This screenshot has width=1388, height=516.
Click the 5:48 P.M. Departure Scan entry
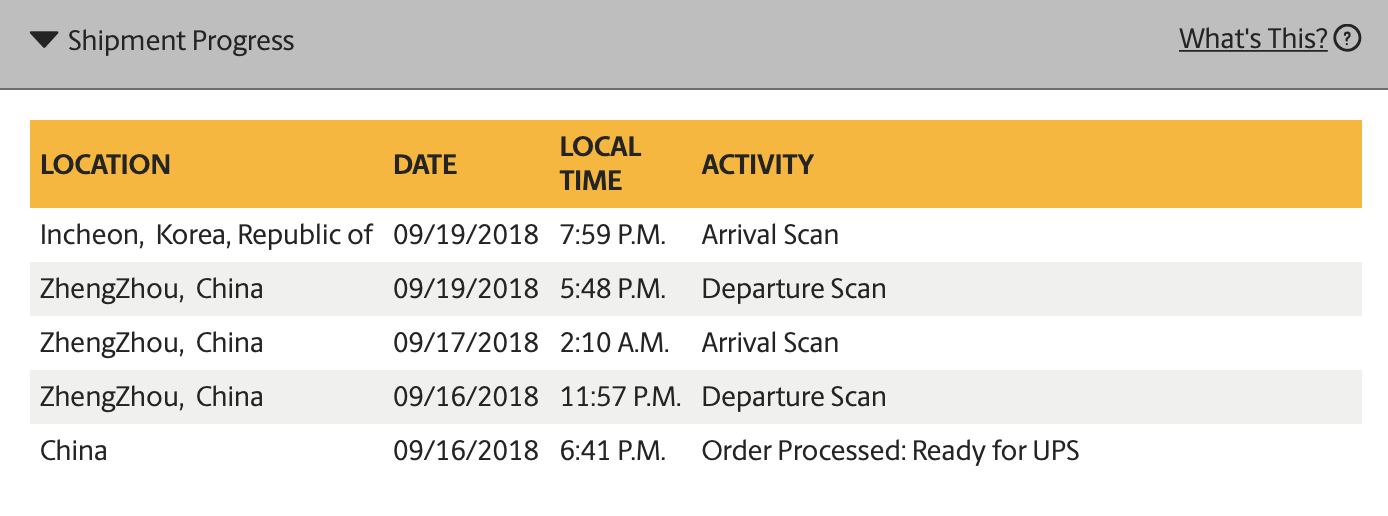793,289
